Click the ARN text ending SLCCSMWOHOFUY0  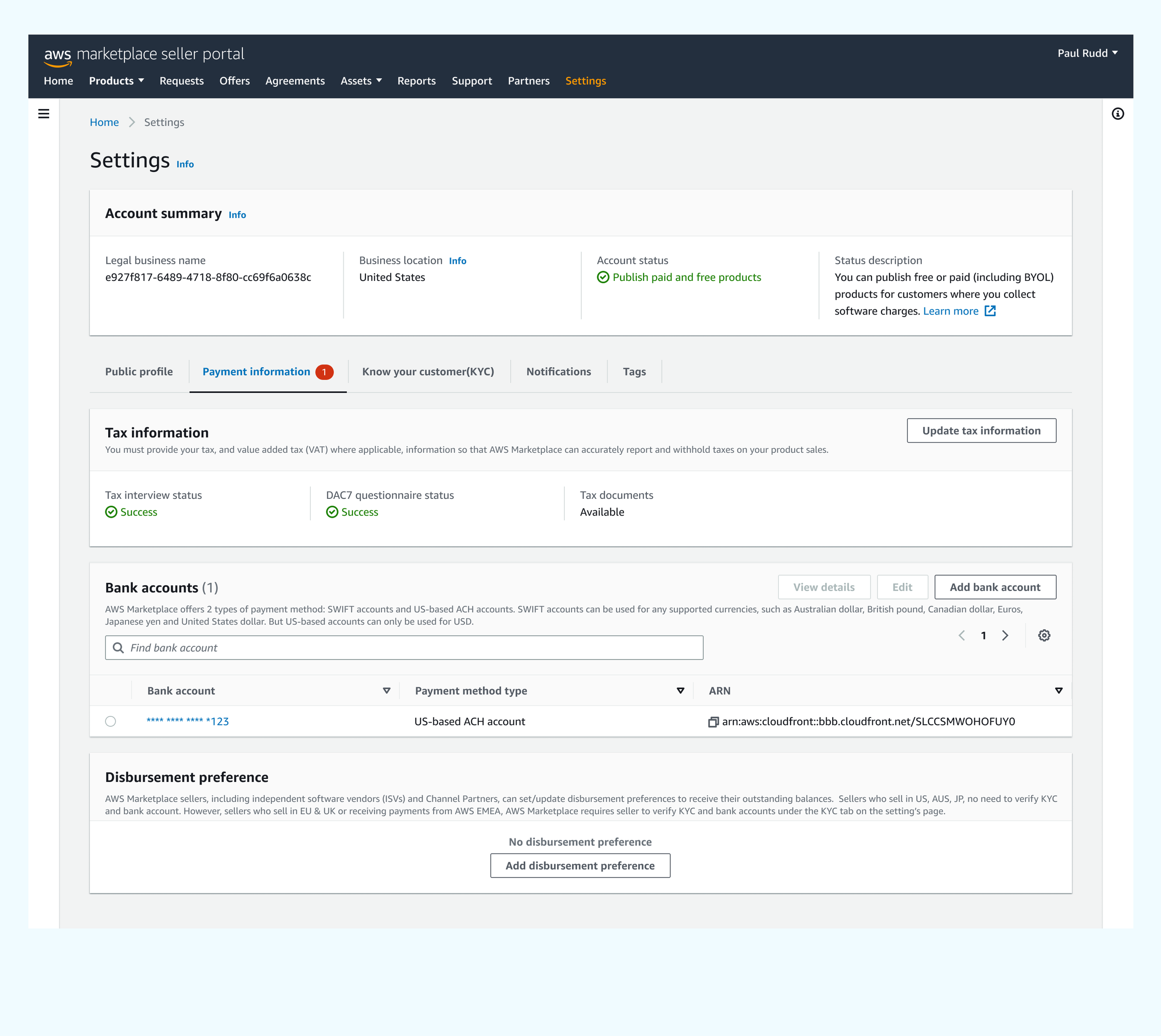(x=868, y=722)
